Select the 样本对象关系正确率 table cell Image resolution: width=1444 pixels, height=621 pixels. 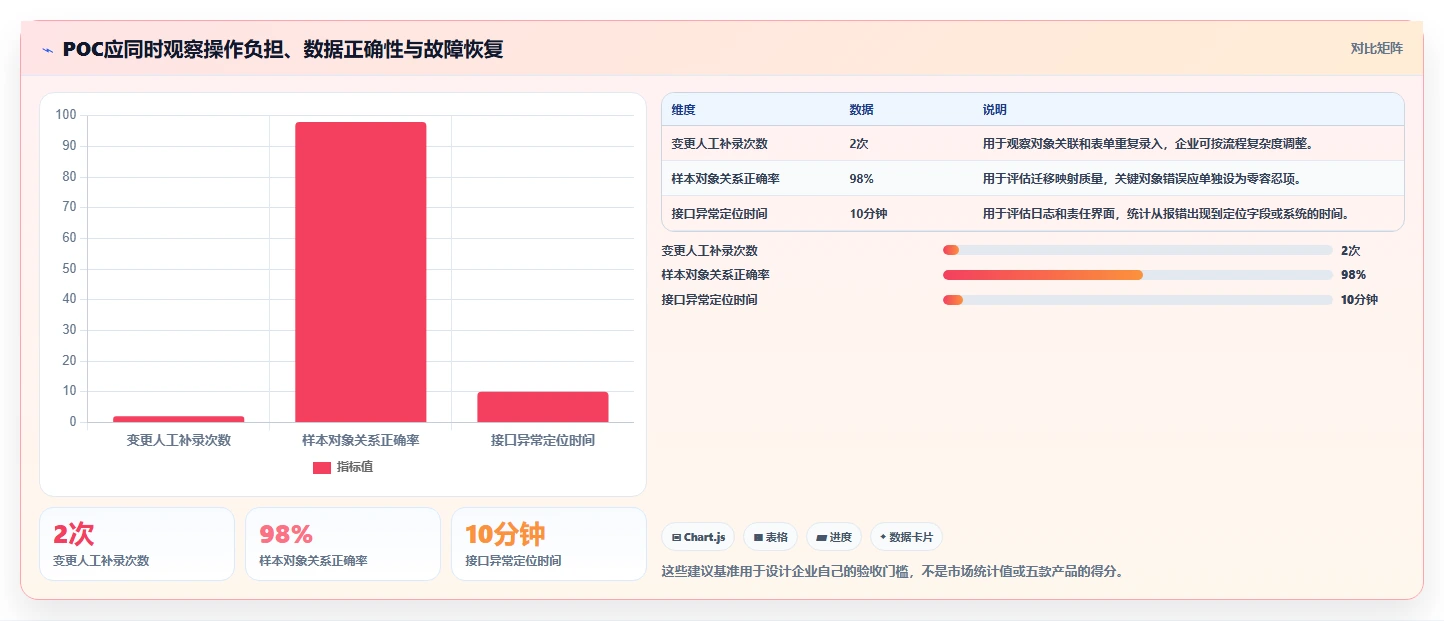coord(726,179)
